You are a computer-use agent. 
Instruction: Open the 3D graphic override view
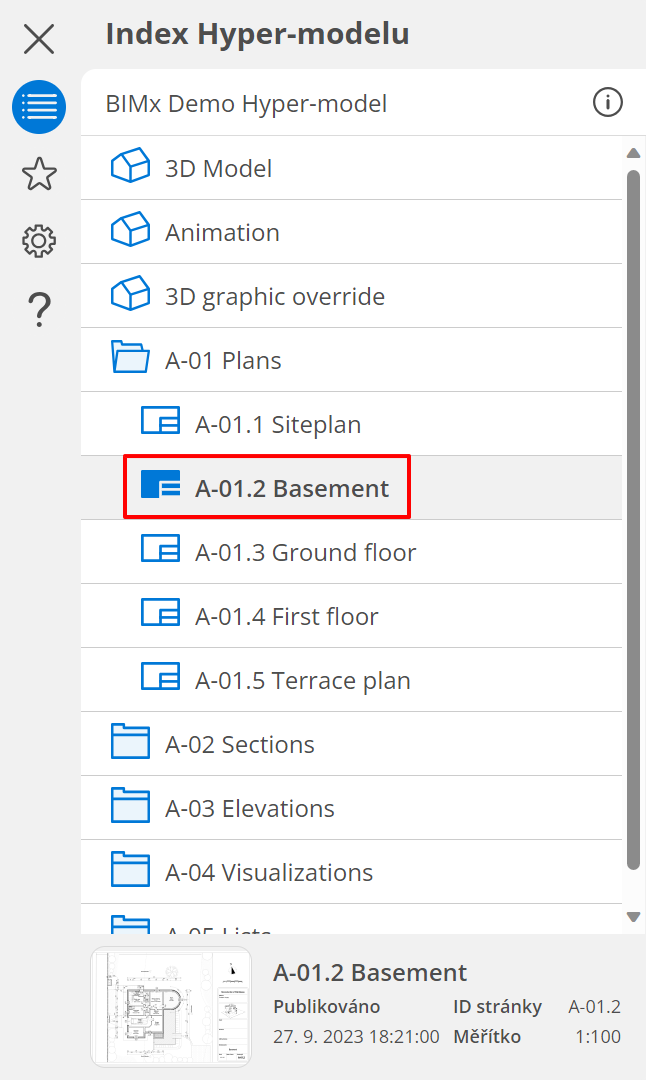pyautogui.click(x=274, y=296)
